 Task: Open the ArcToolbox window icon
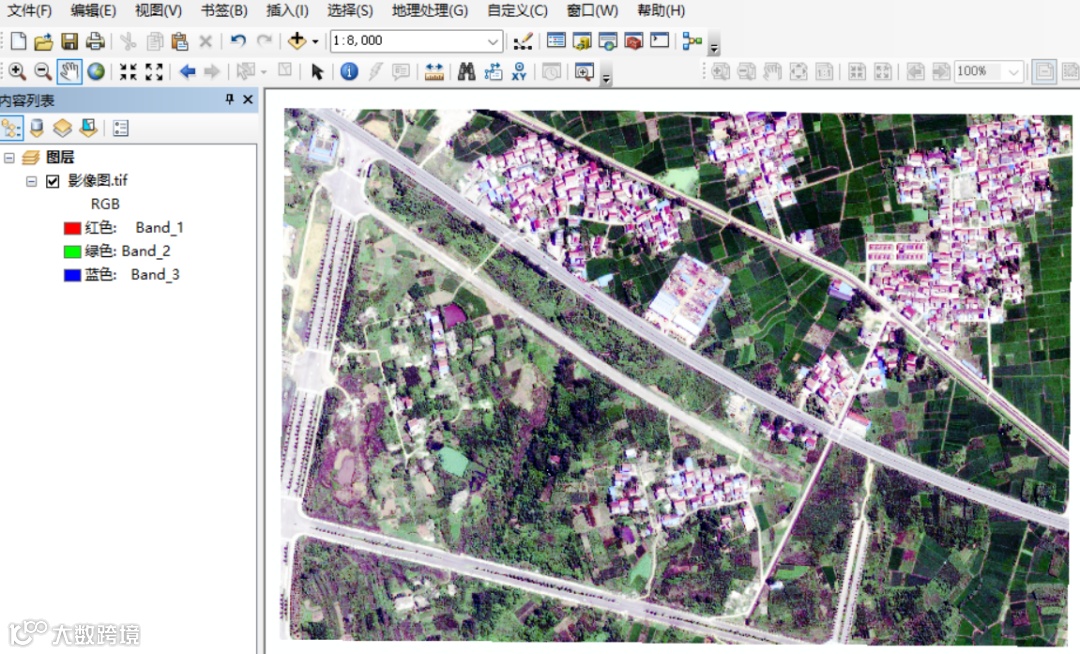[x=633, y=41]
